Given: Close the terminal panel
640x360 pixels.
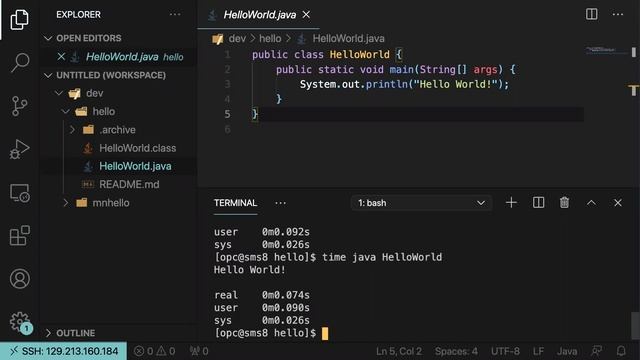Looking at the screenshot, I should [618, 202].
